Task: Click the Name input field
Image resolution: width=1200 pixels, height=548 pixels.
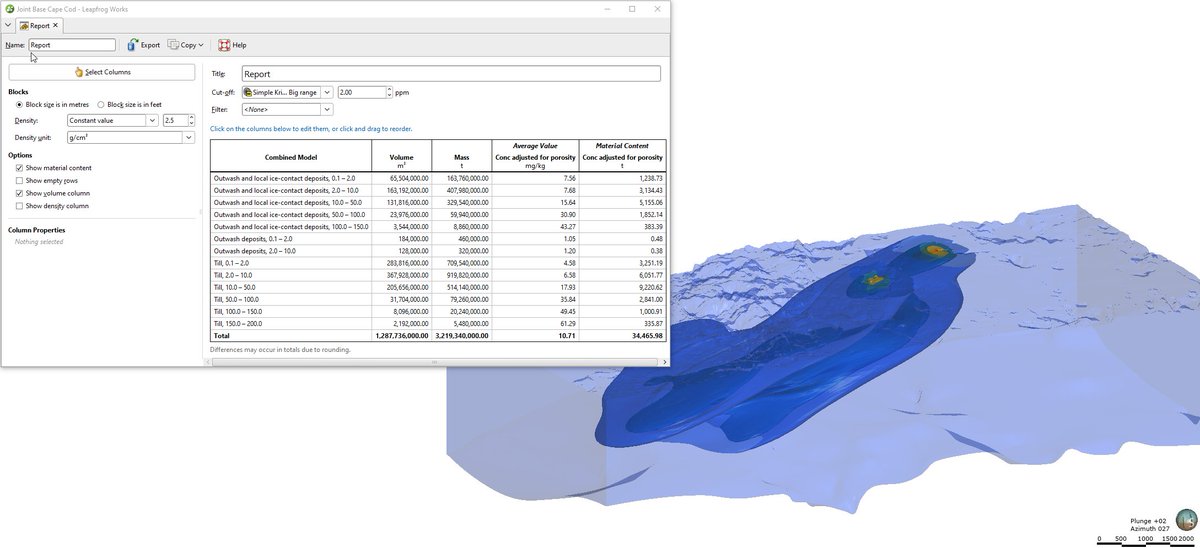Action: point(72,45)
